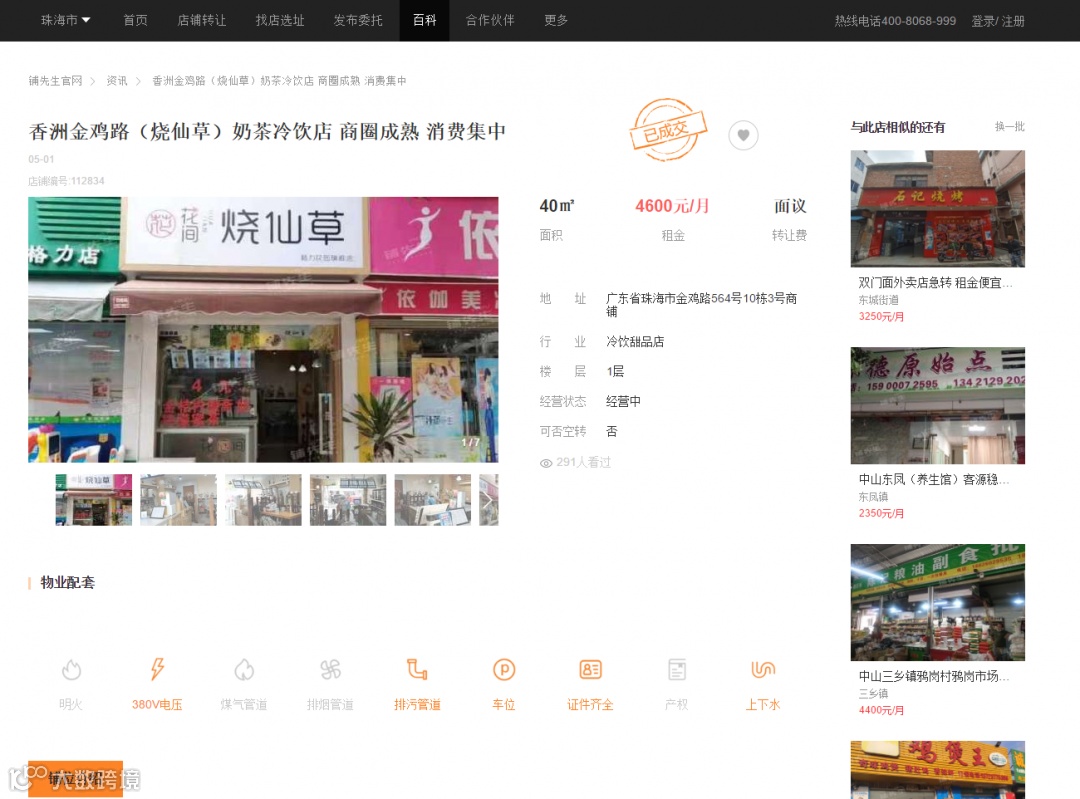This screenshot has height=799, width=1080.
Task: Click the 排烟管道 fan icon
Action: [331, 670]
